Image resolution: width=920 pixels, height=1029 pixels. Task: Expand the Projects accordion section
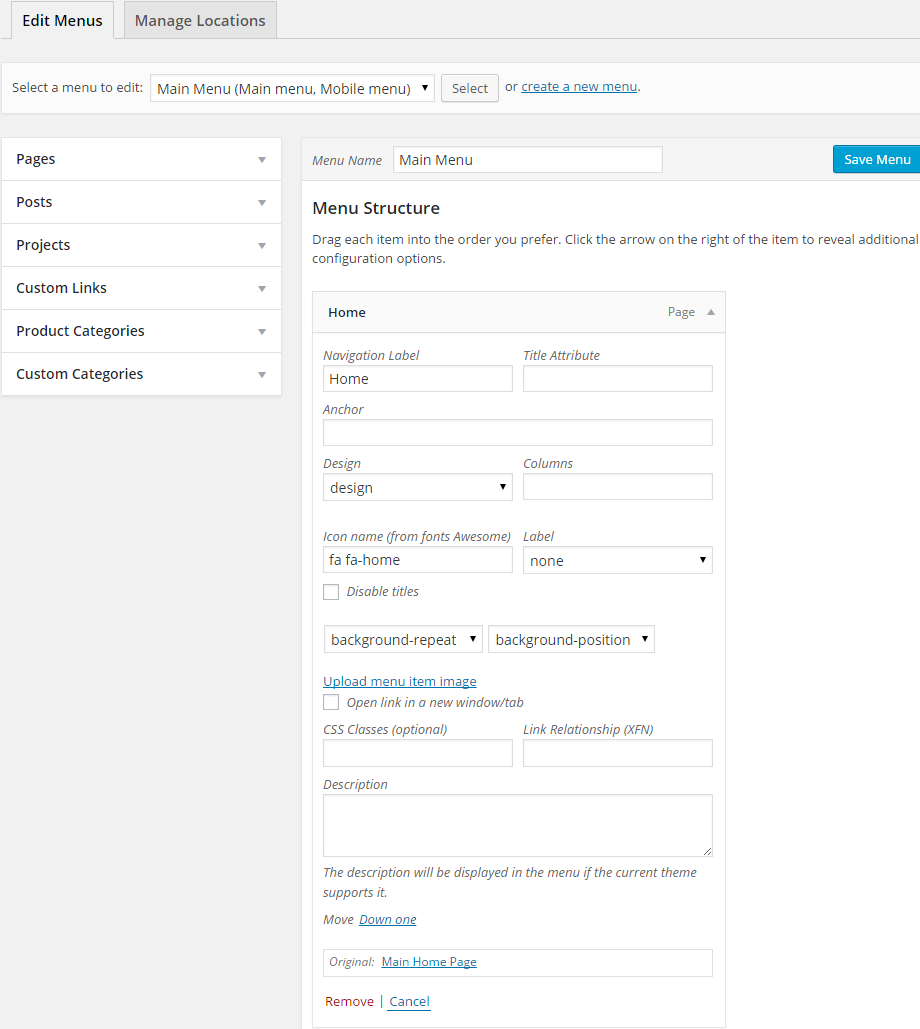[x=141, y=245]
